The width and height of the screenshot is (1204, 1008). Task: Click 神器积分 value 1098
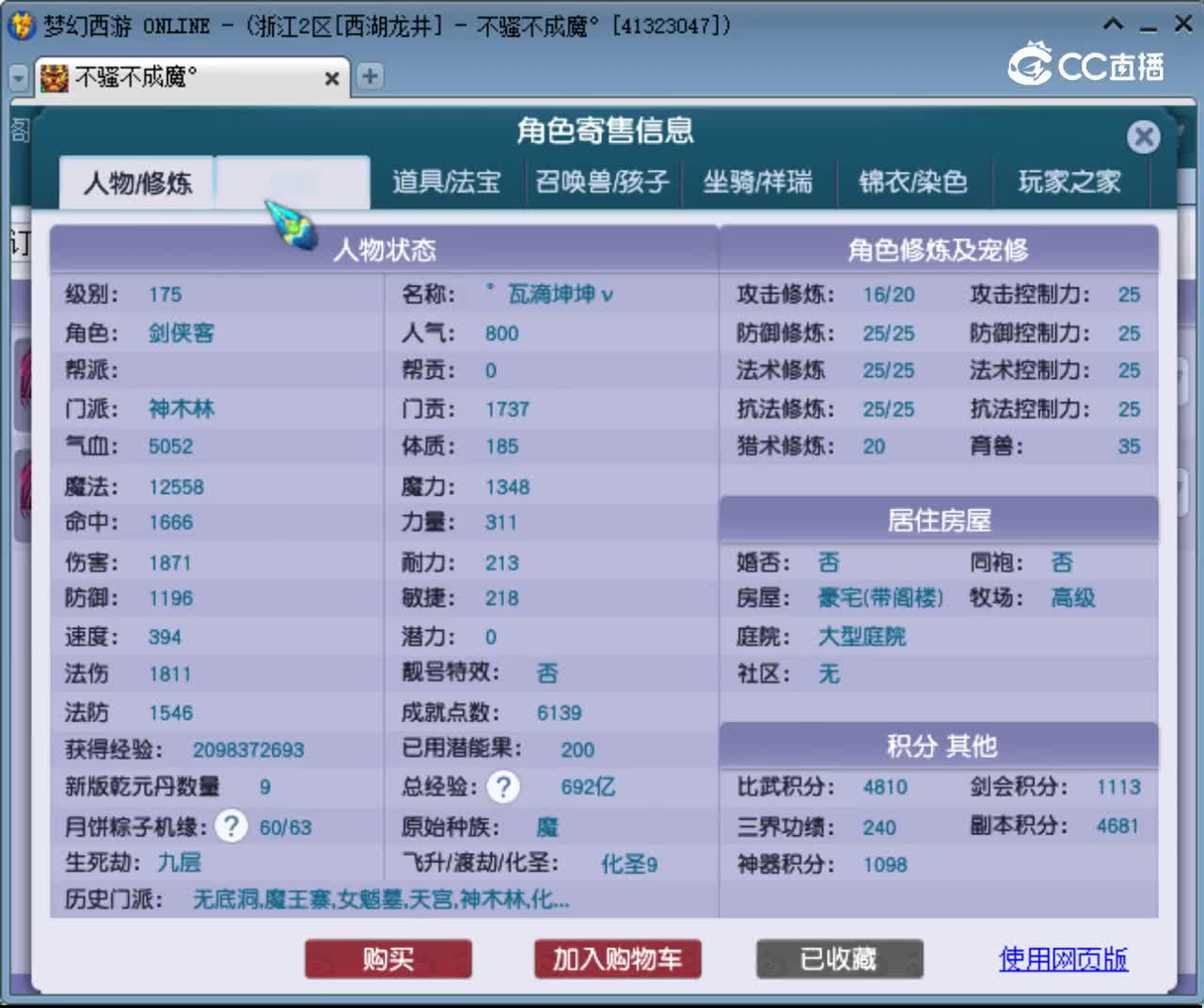click(885, 864)
